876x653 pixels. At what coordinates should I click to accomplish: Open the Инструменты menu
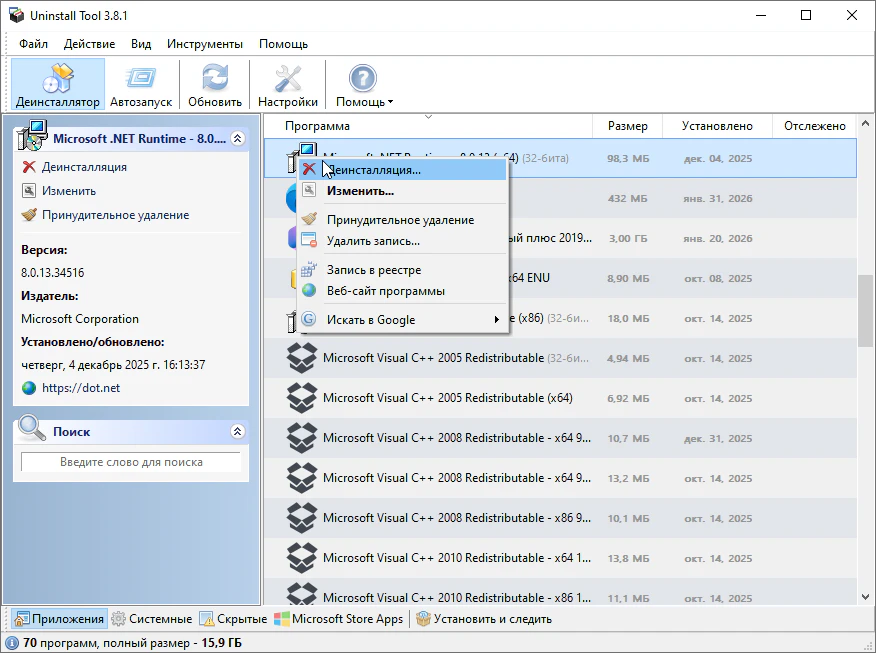[204, 44]
